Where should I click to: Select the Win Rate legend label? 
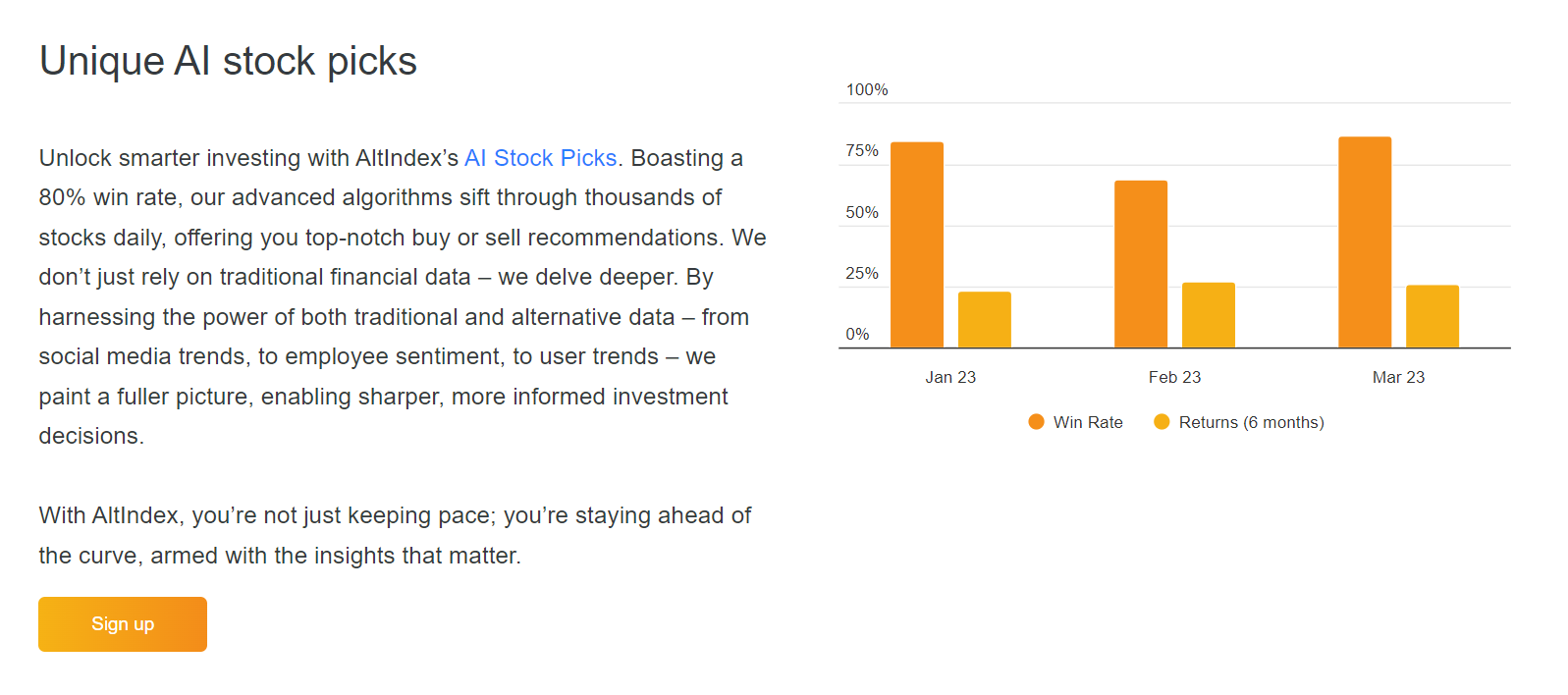pyautogui.click(x=1088, y=422)
